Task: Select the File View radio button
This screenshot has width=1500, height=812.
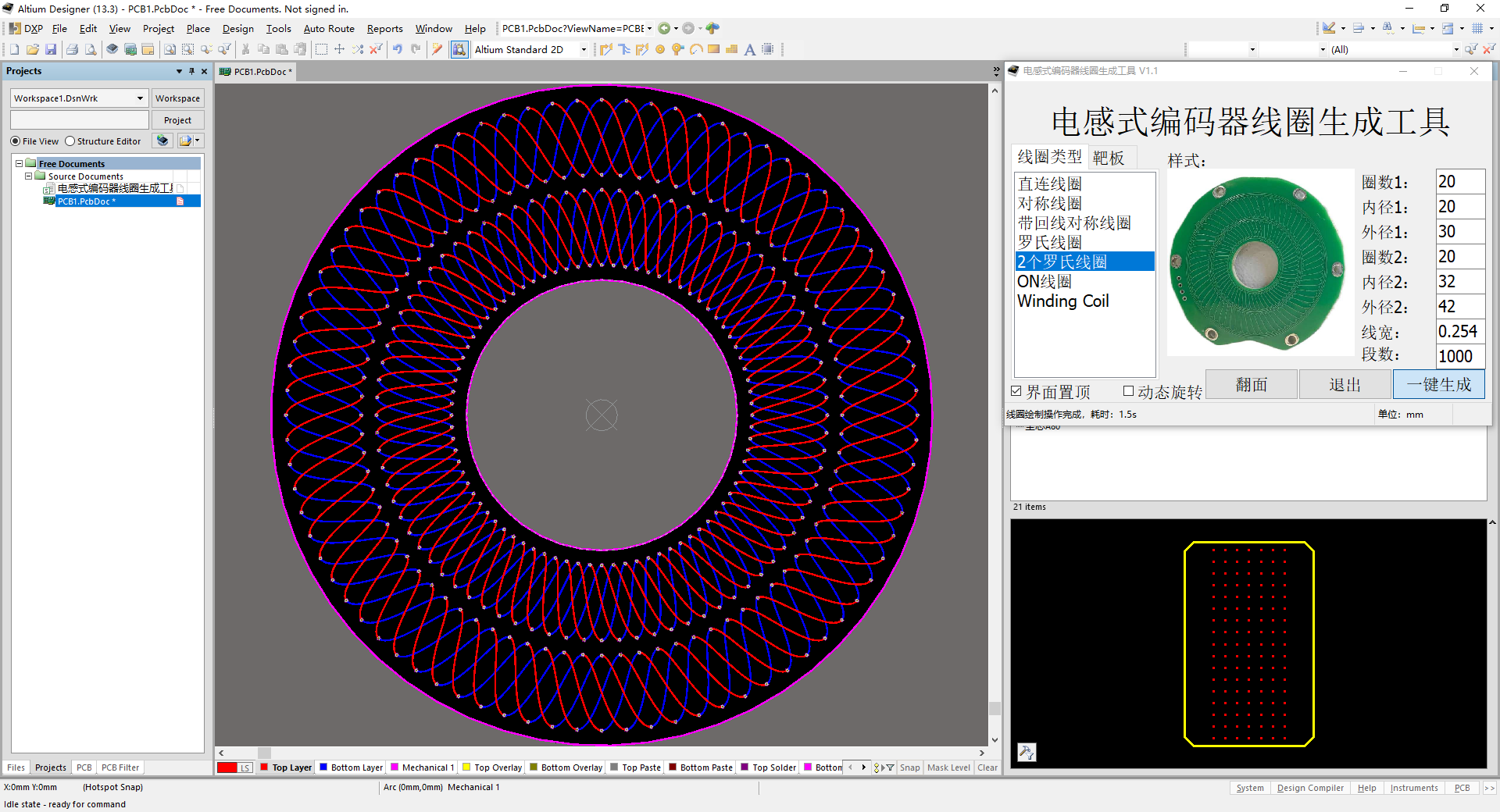Action: [x=16, y=141]
